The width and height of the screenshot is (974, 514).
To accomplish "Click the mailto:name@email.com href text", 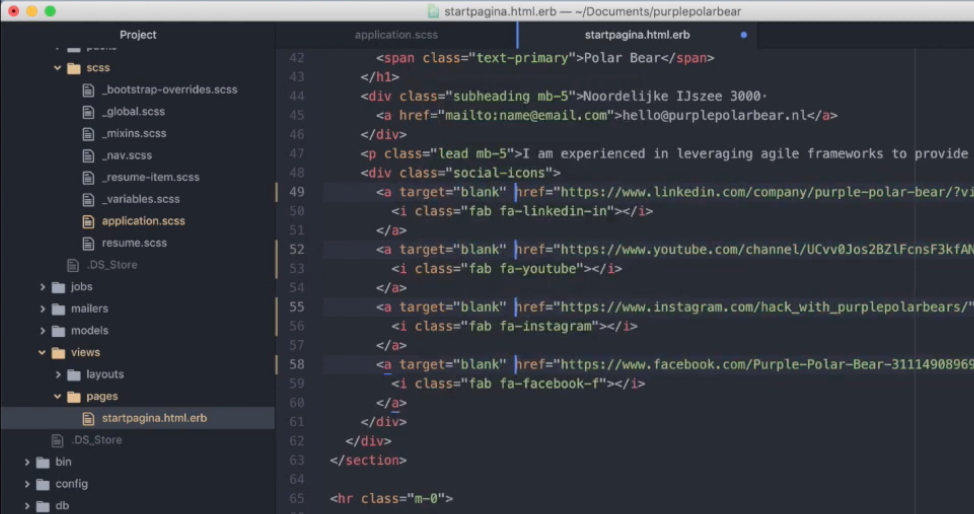I will (526, 116).
